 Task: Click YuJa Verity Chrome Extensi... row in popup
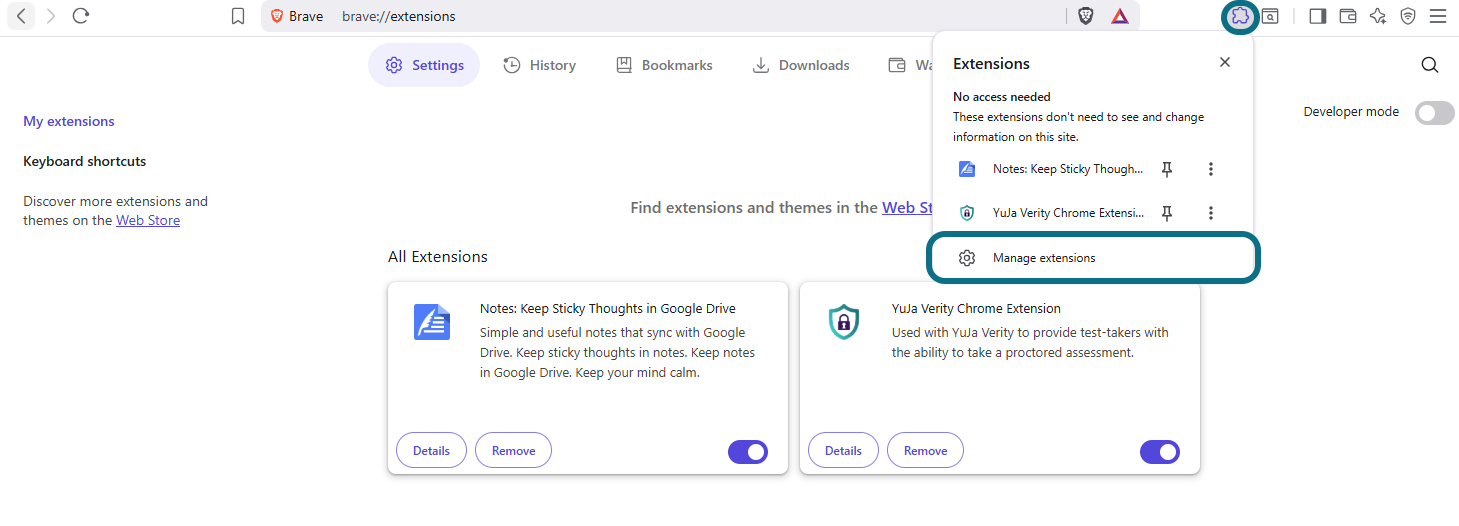pyautogui.click(x=1068, y=212)
